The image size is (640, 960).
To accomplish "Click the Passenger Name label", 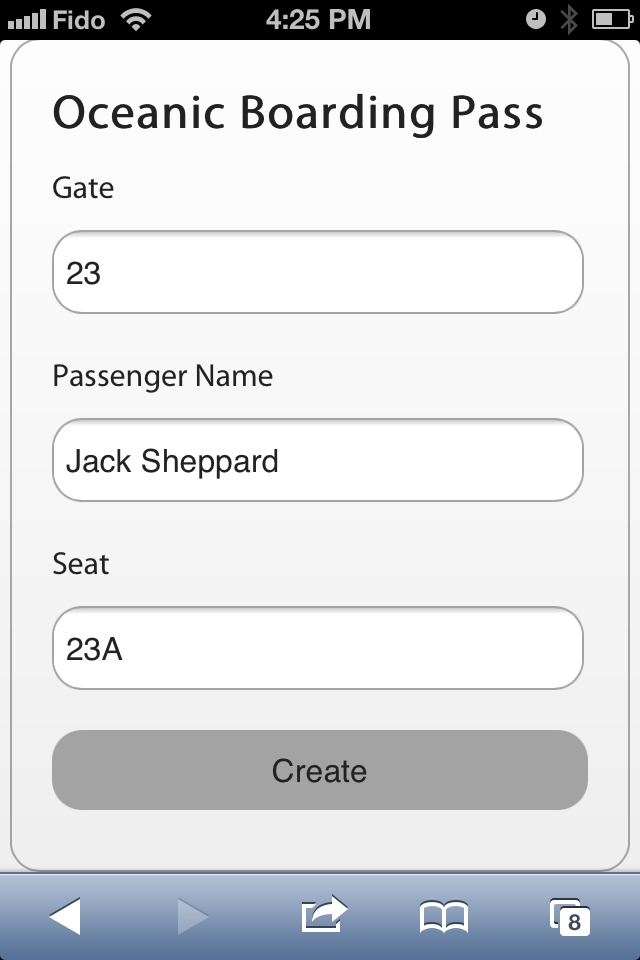I will click(x=162, y=376).
